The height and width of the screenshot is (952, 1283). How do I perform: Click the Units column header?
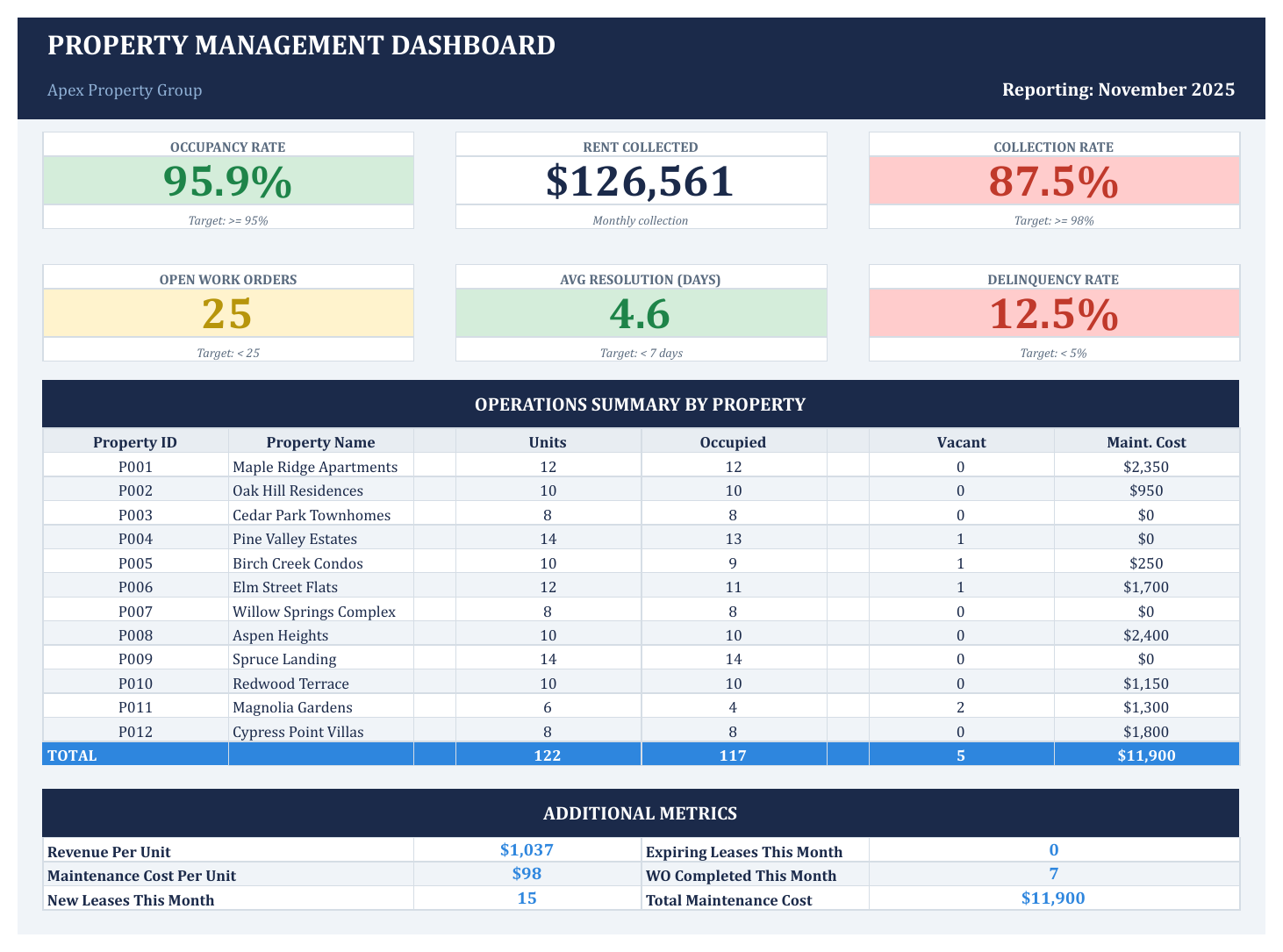click(x=548, y=441)
